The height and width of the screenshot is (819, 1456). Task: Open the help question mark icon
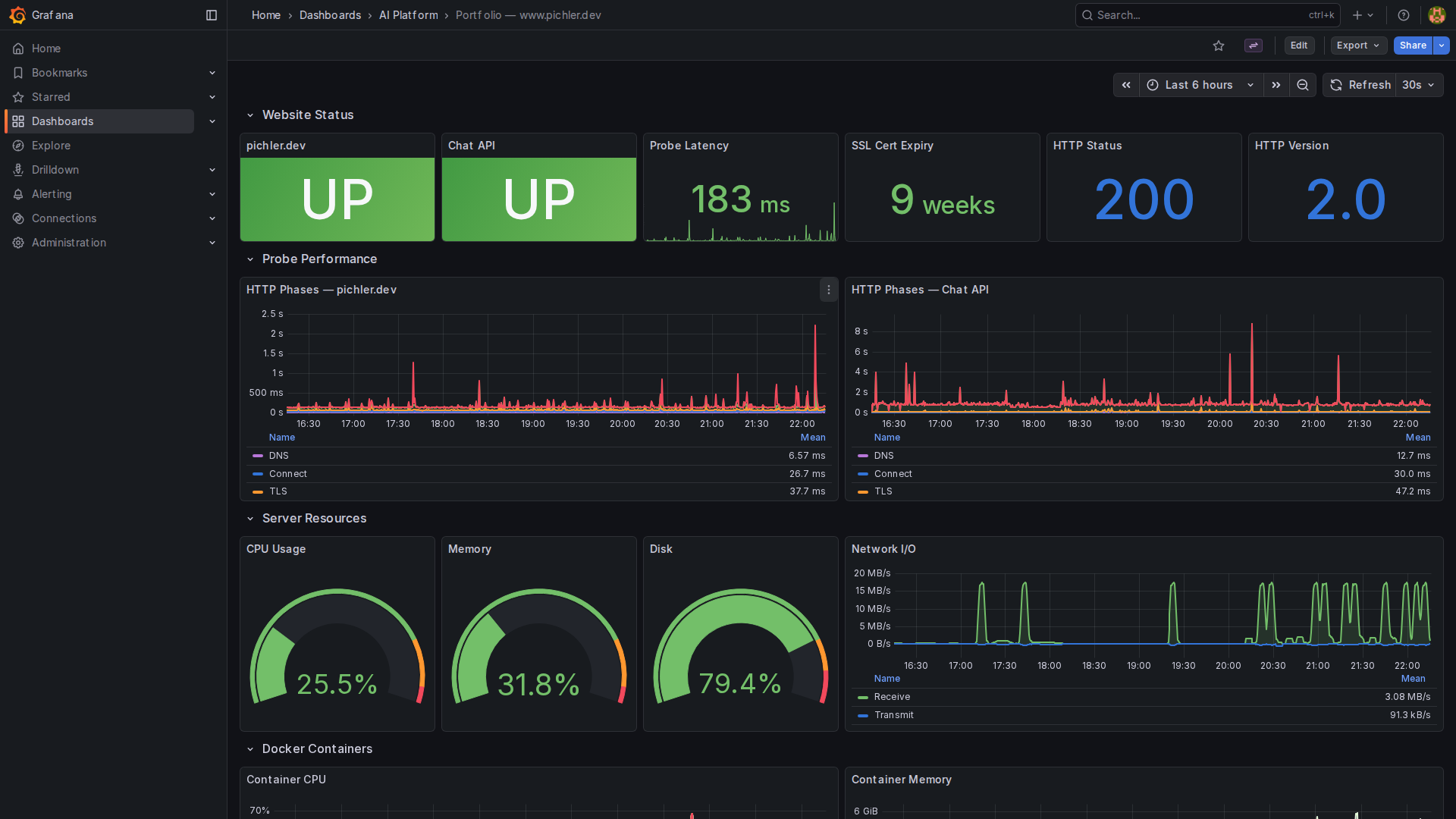pyautogui.click(x=1404, y=15)
